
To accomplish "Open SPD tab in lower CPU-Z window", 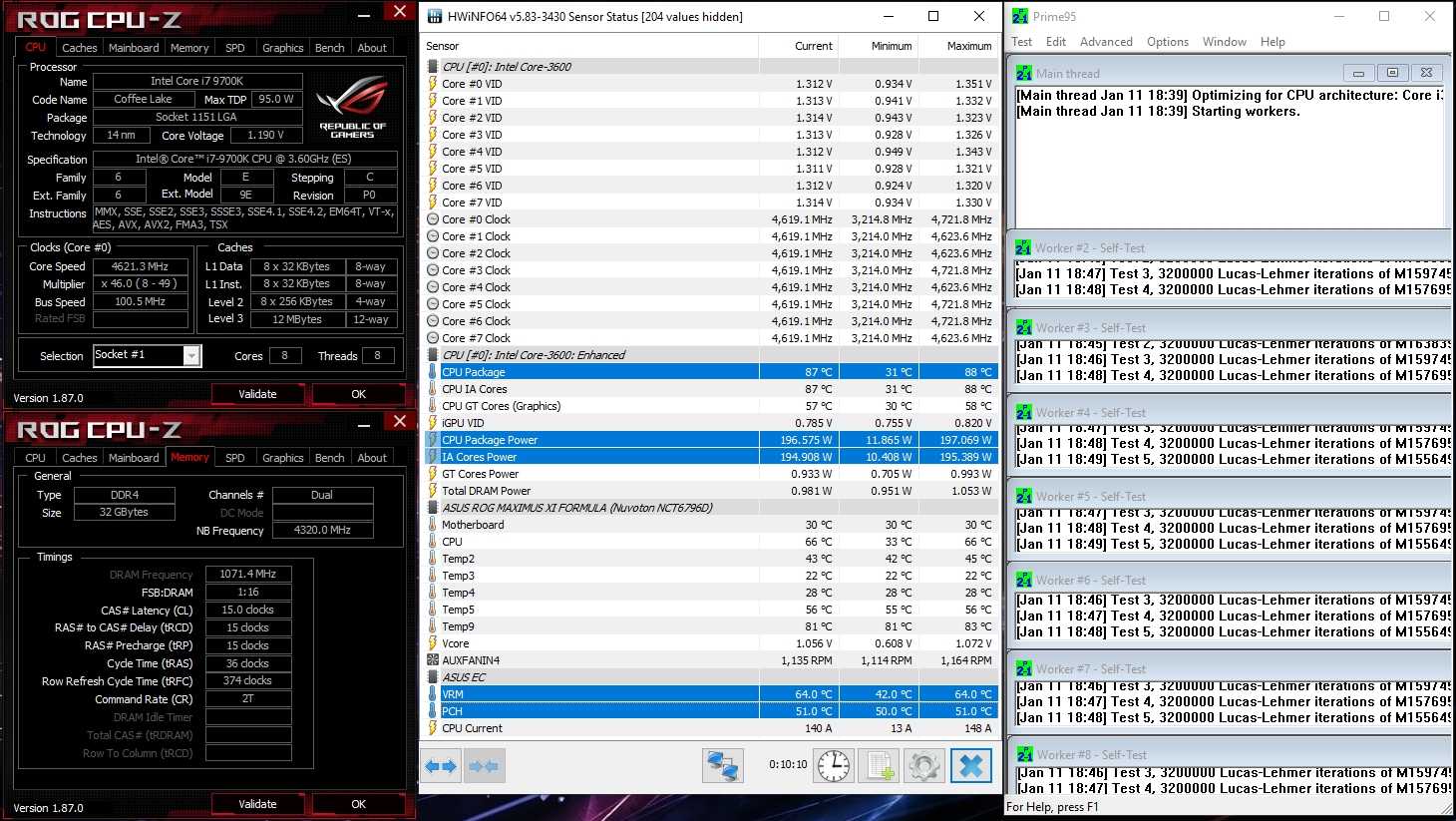I will (235, 458).
